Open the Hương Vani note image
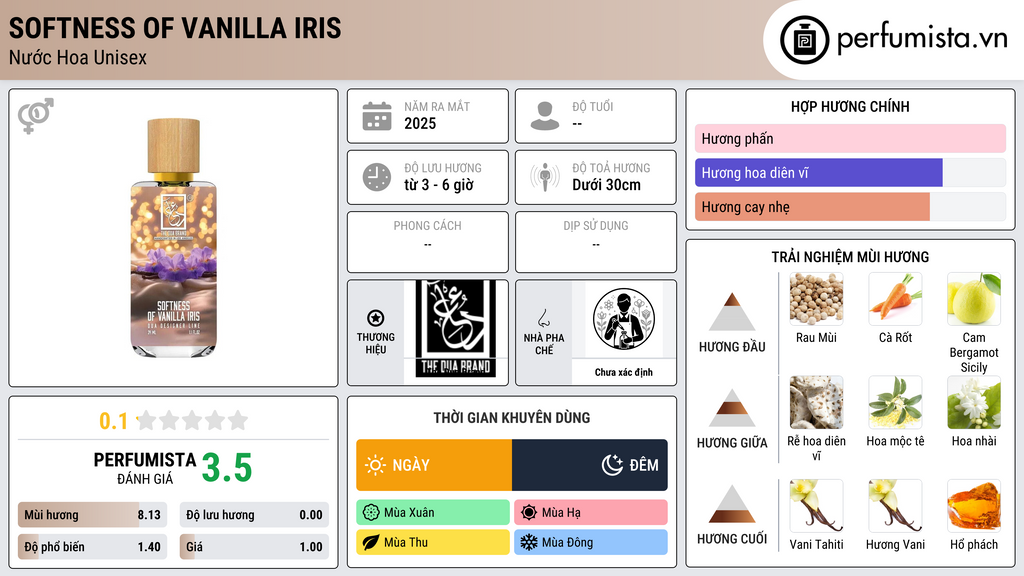1024x576 pixels. coord(895,505)
